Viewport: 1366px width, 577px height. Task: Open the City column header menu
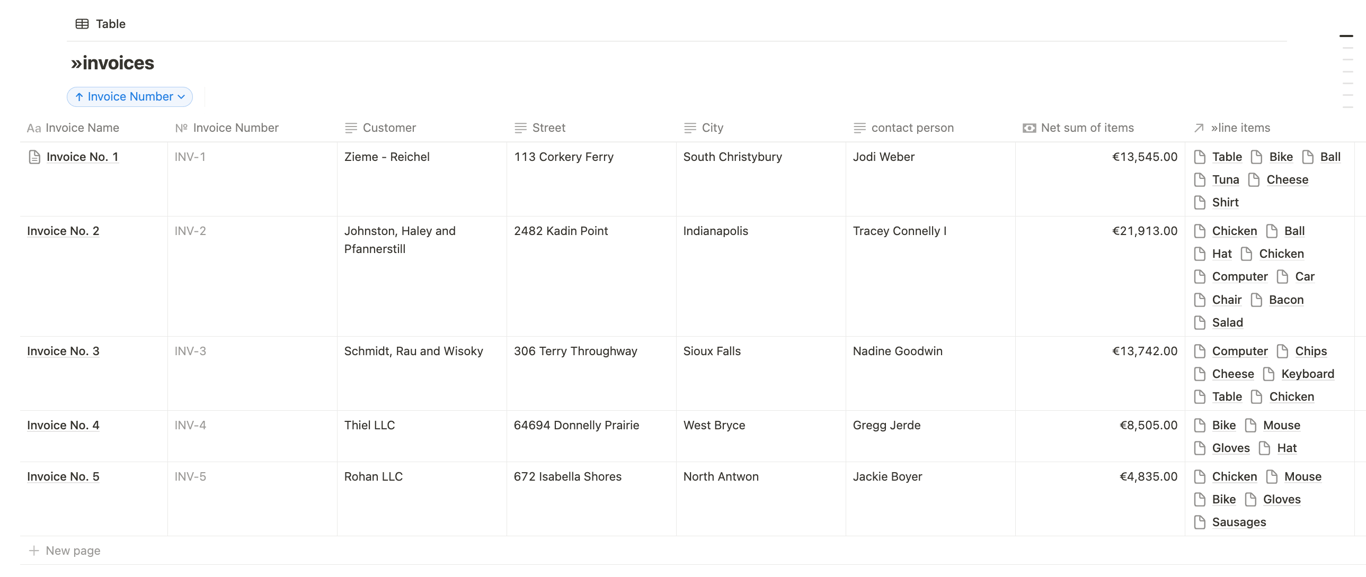712,128
